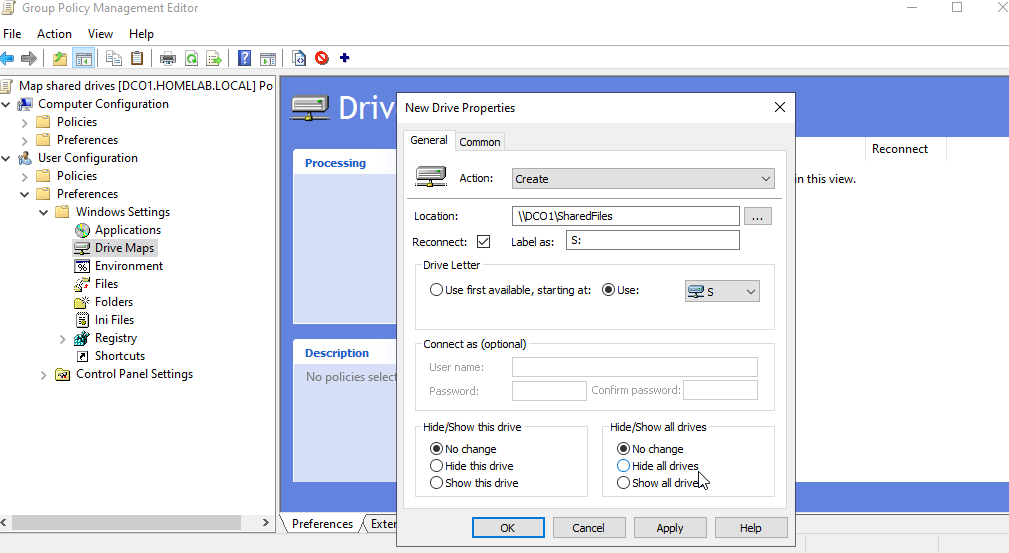Click the Registry node icon
The height and width of the screenshot is (553, 1009).
pos(82,338)
